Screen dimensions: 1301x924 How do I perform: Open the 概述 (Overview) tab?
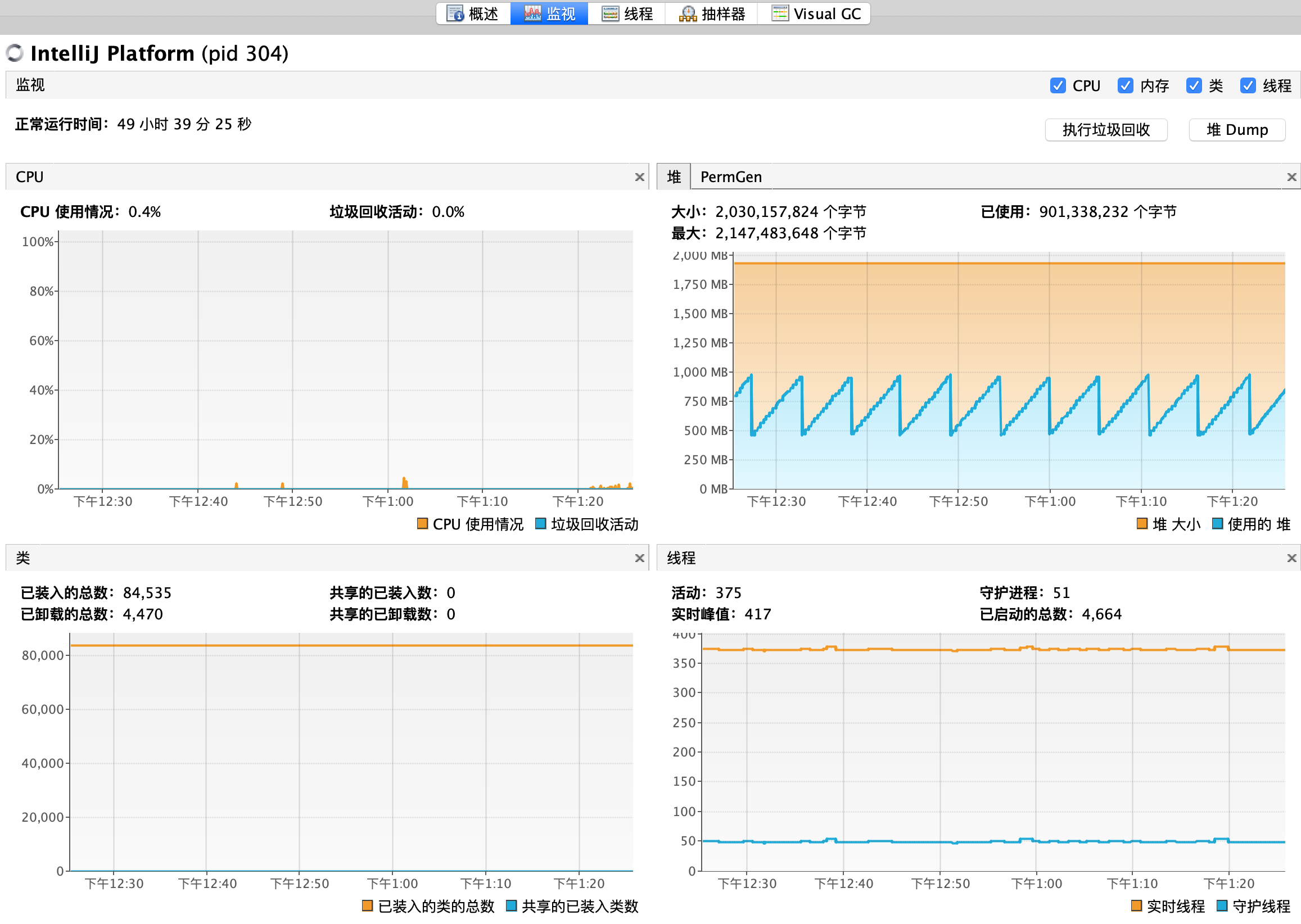[x=473, y=13]
